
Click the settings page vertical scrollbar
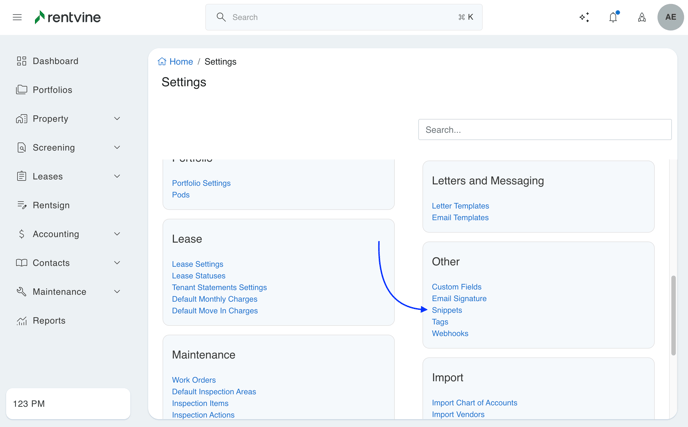pos(673,315)
